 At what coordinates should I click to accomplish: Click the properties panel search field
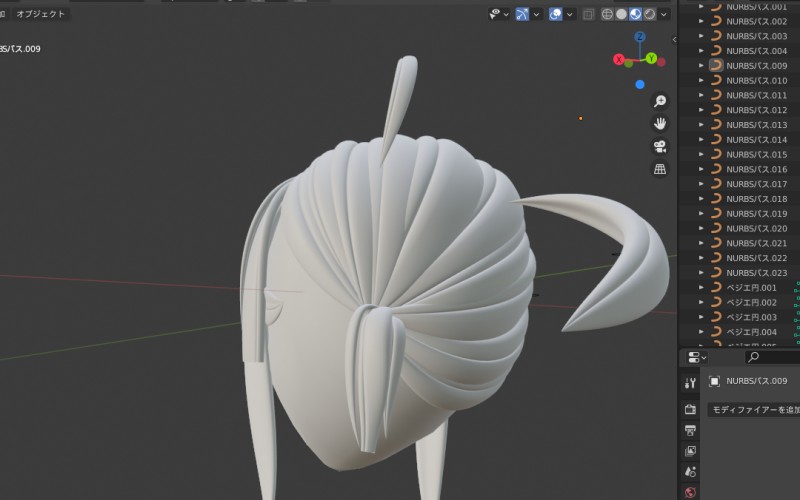pyautogui.click(x=772, y=357)
